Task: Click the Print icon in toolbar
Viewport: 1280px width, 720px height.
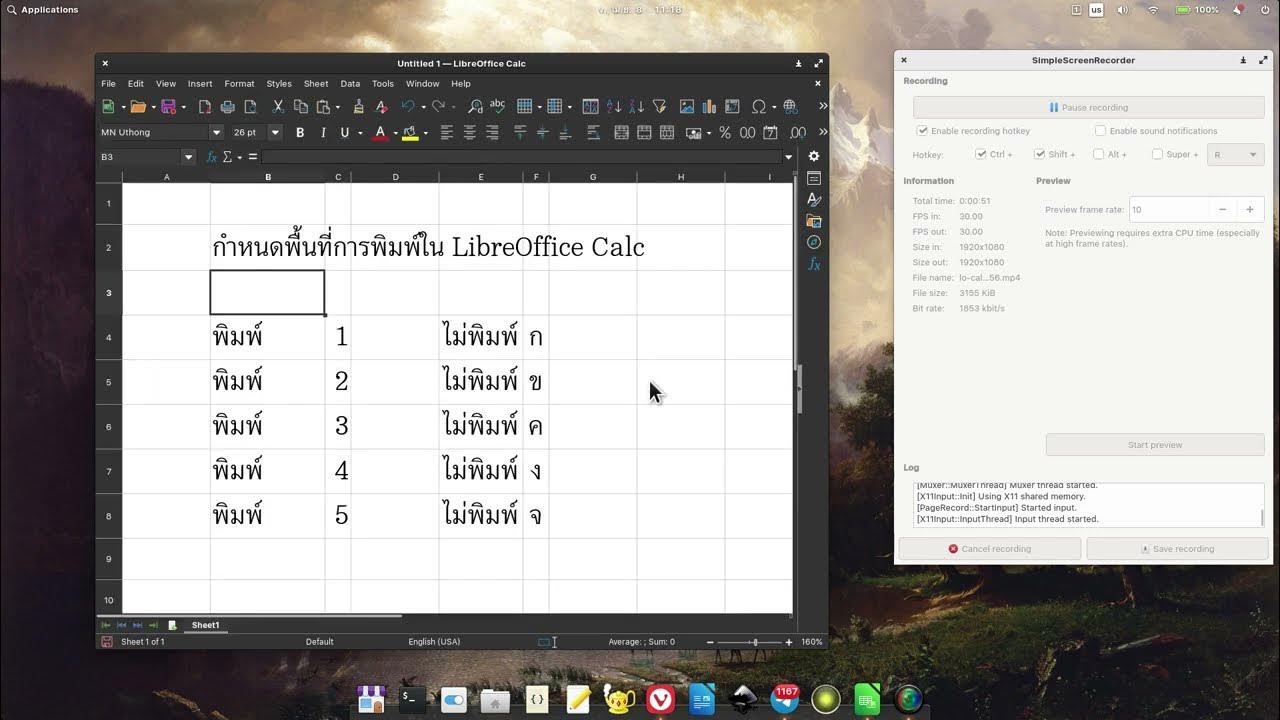Action: tap(228, 106)
